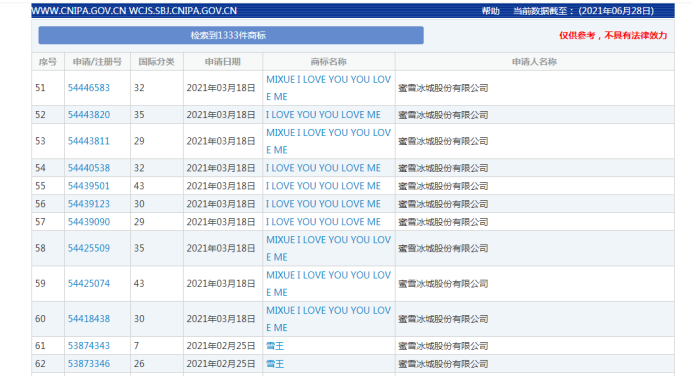The image size is (693, 377).
Task: Click the red 仅供参考 disclaimer text
Action: tap(613, 35)
